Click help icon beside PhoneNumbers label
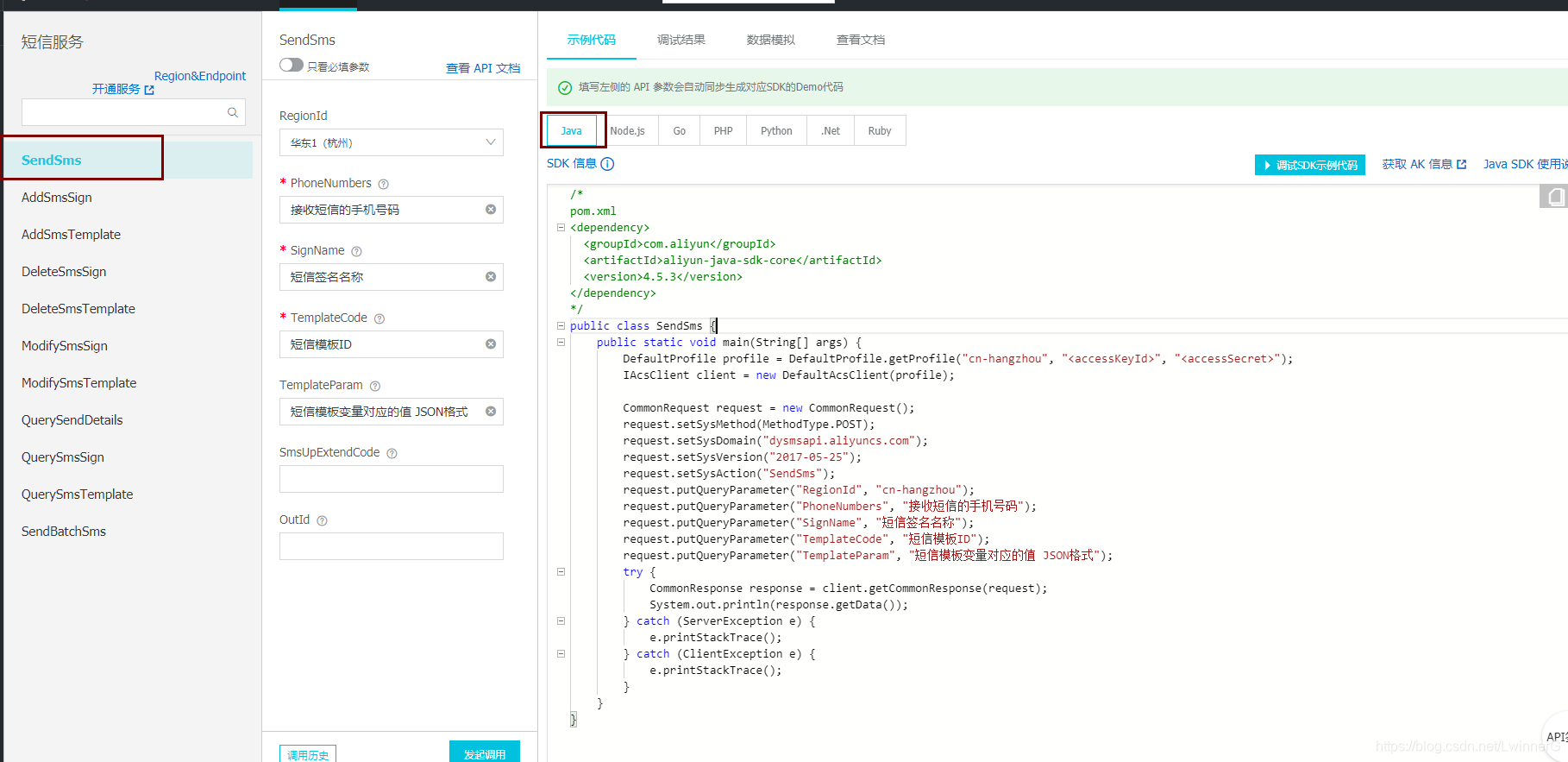 click(384, 184)
